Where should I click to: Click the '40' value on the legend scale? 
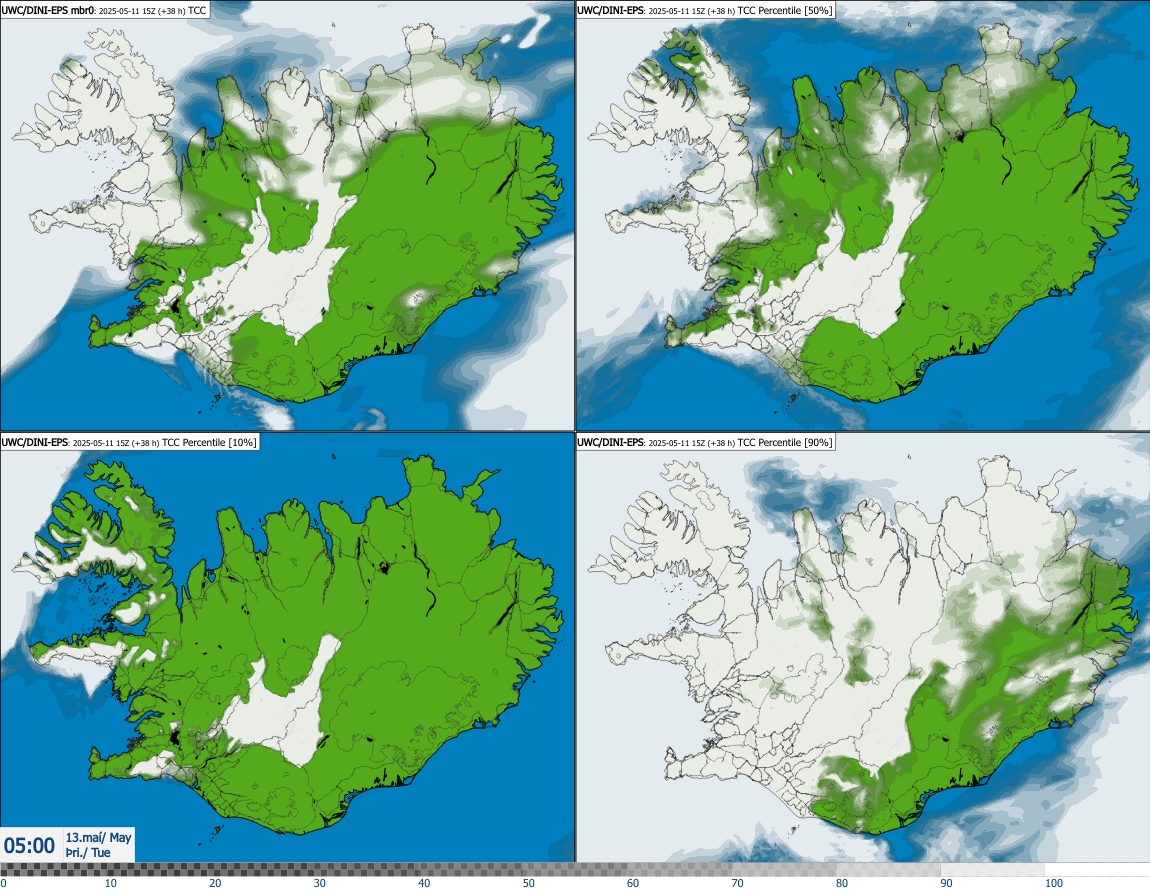424,883
